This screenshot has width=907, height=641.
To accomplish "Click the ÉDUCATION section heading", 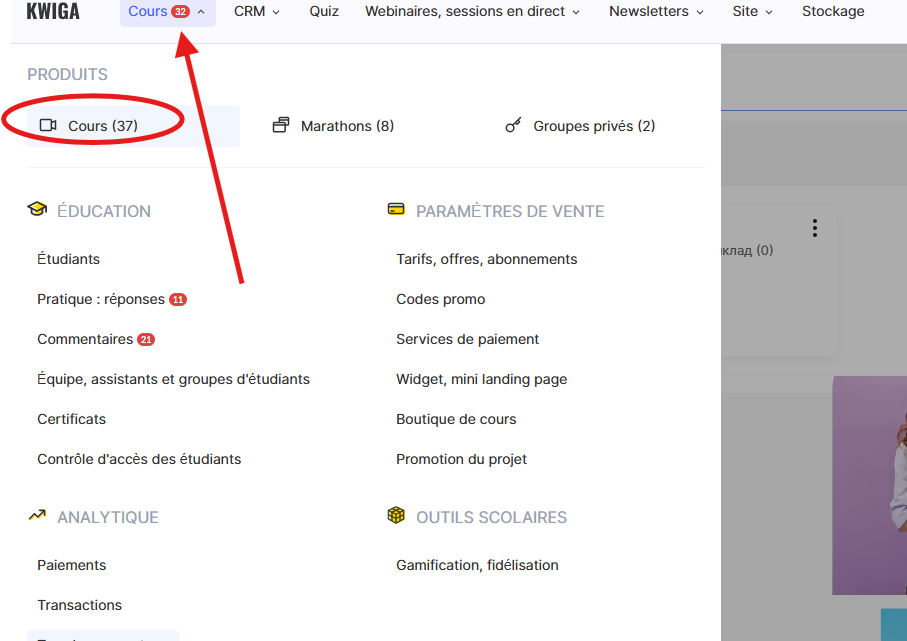I will point(104,211).
